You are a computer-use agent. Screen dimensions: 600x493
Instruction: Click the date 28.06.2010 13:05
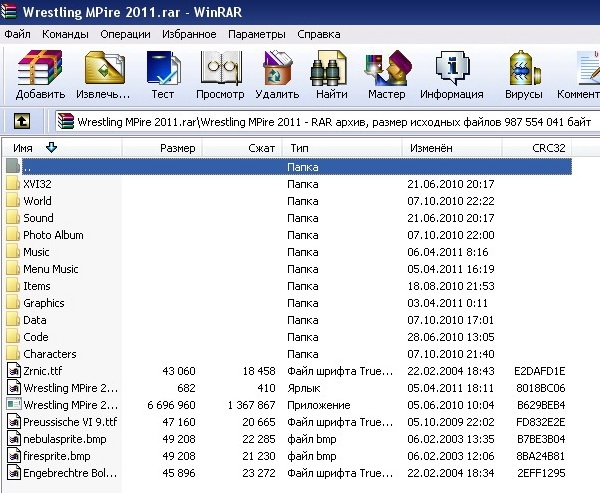coord(451,337)
